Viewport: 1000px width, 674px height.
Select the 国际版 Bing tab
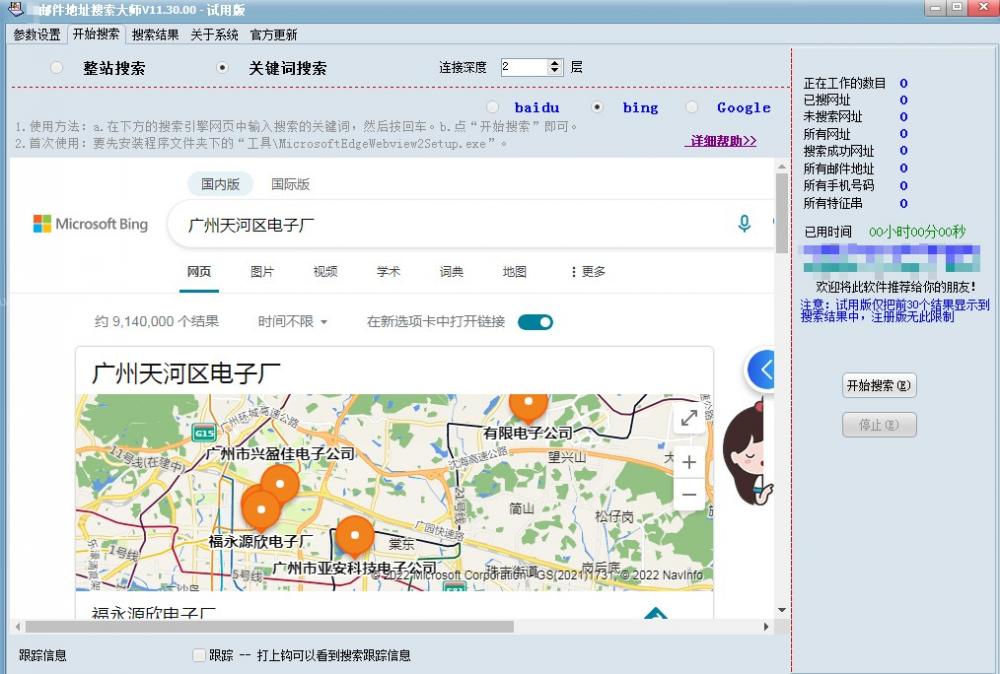[x=290, y=184]
